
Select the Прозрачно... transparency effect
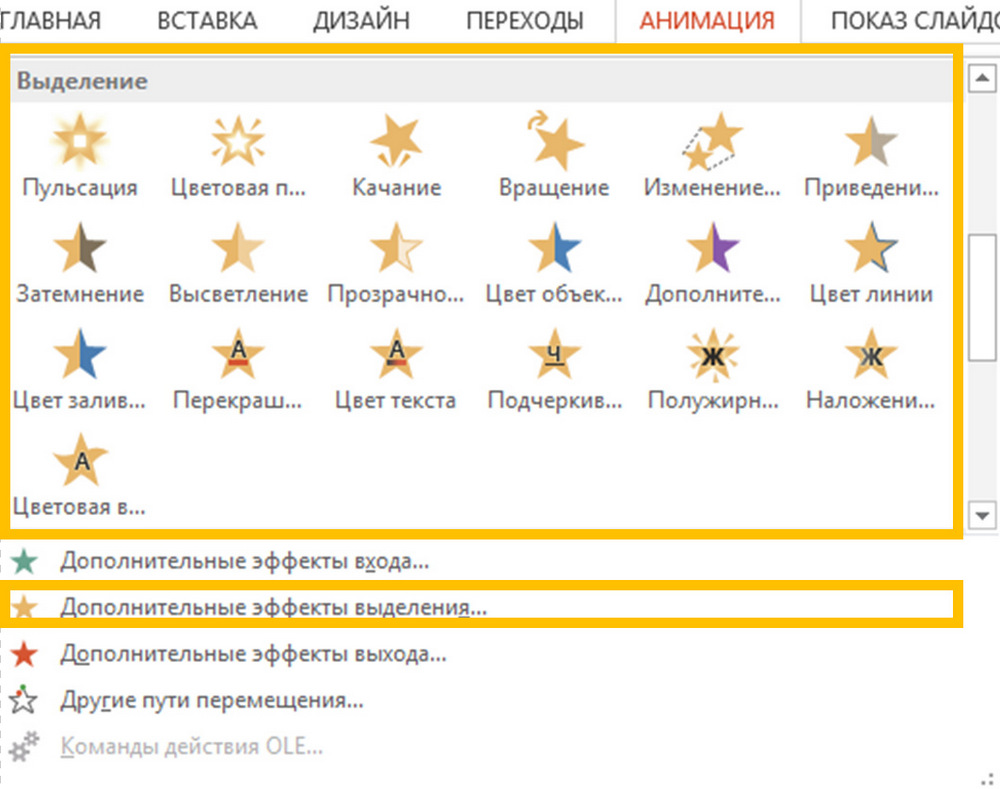tap(396, 263)
